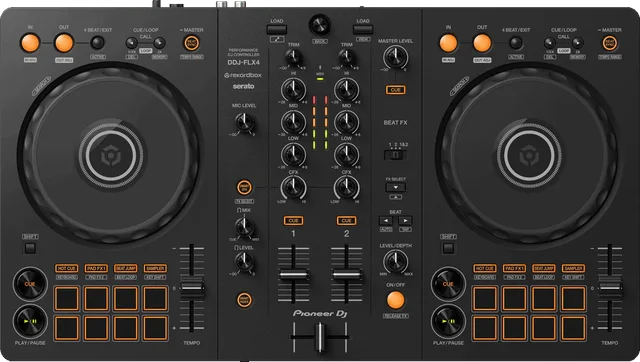Hit the right deck loop OUT button
The width and height of the screenshot is (640, 362).
[482, 43]
